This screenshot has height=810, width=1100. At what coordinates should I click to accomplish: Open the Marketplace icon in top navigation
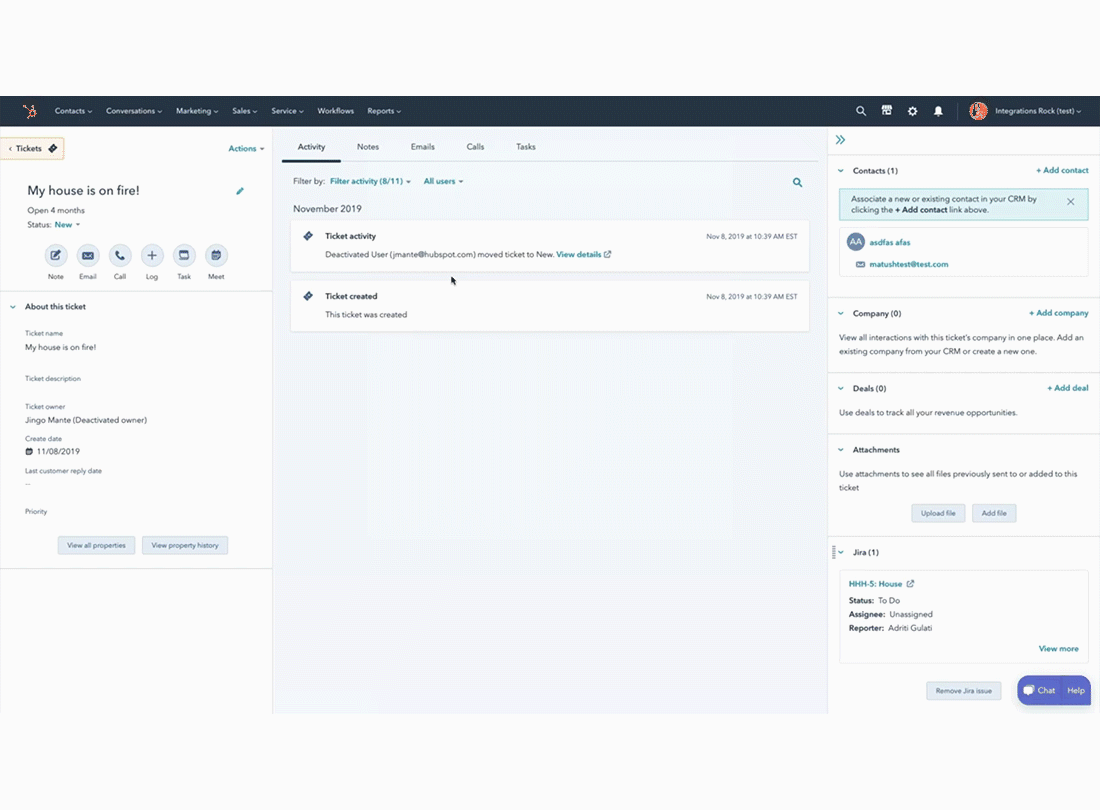tap(887, 111)
